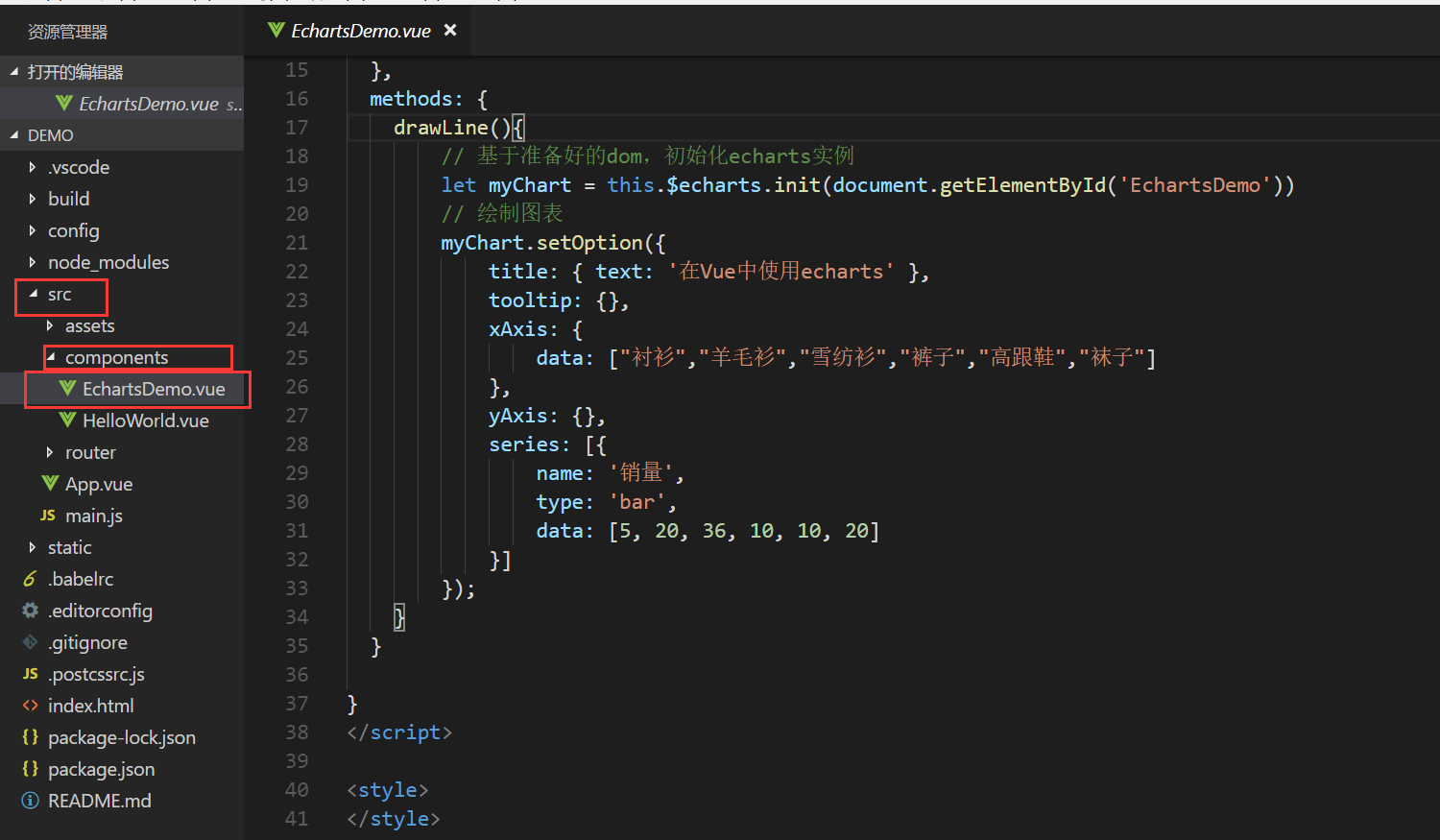
Task: Click 'myChart.setOption' on line 21
Action: [541, 243]
